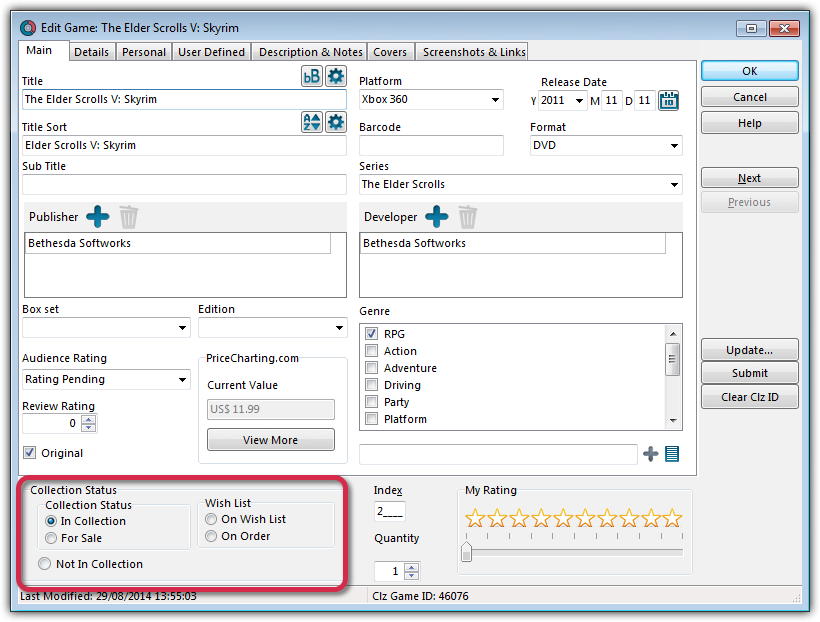Viewport: 820px width, 622px height.
Task: Open the gear settings next to Title Sort
Action: (336, 122)
